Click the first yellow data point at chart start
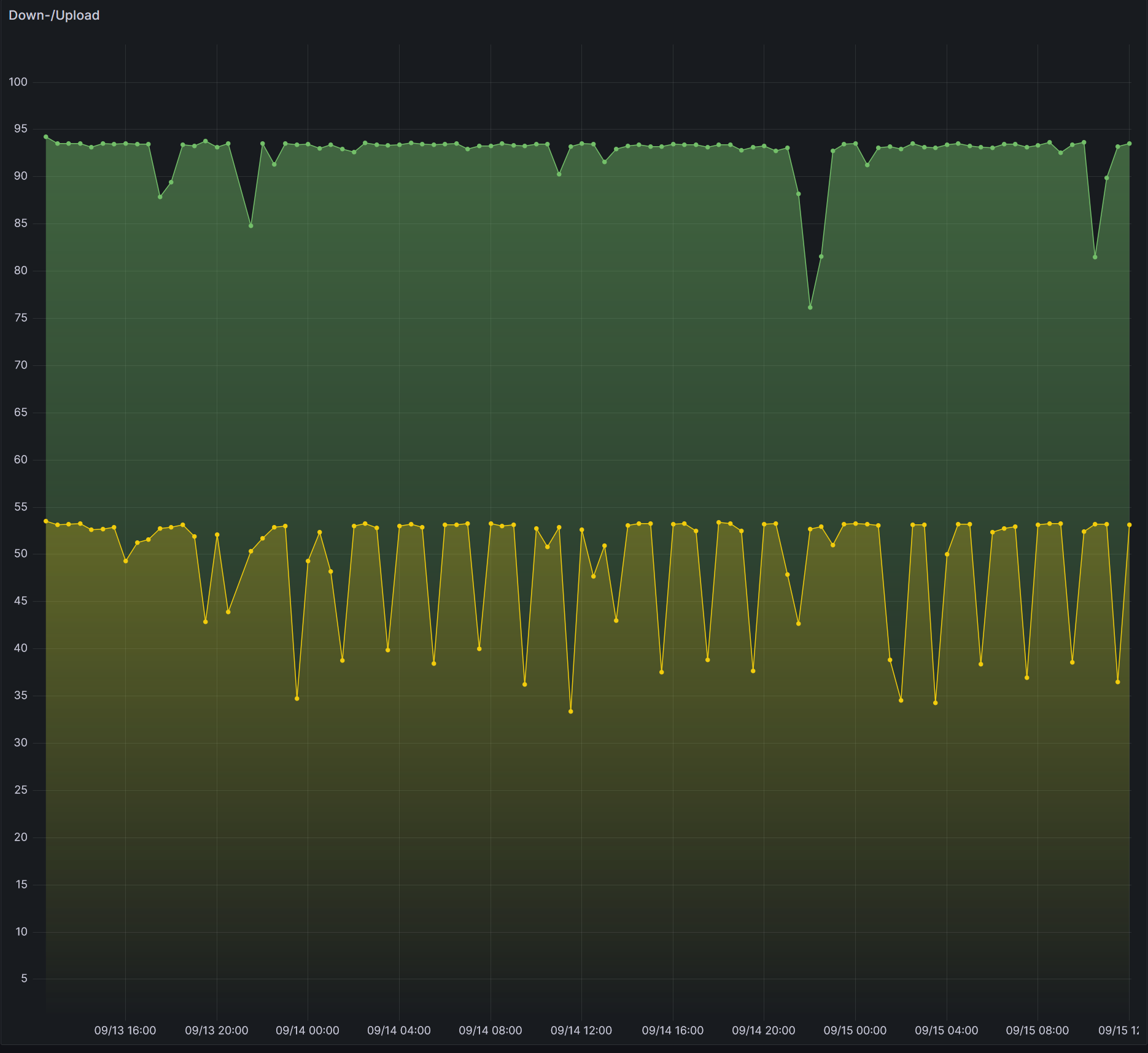Viewport: 1148px width, 1053px height. pyautogui.click(x=46, y=521)
